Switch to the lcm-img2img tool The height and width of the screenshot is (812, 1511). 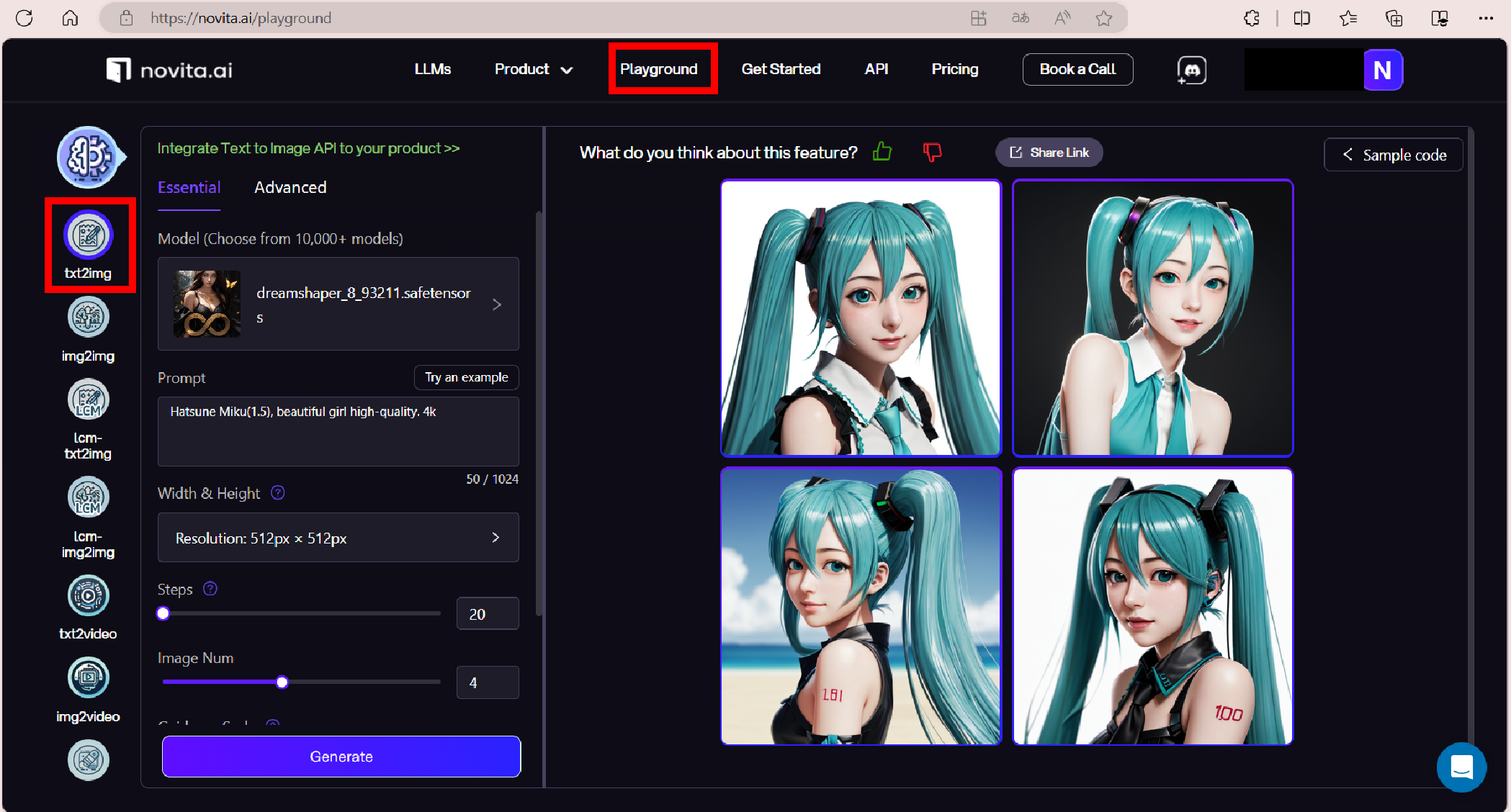88,497
